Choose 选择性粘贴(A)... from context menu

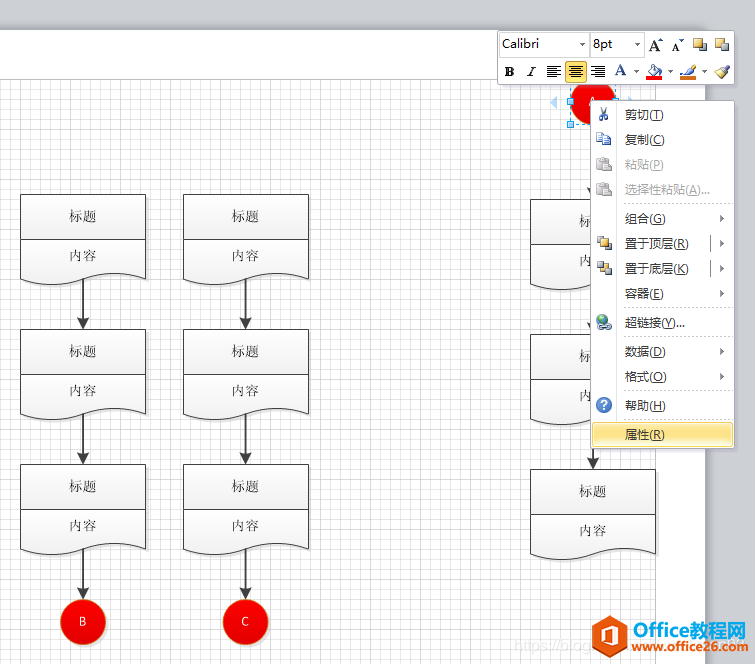(663, 190)
